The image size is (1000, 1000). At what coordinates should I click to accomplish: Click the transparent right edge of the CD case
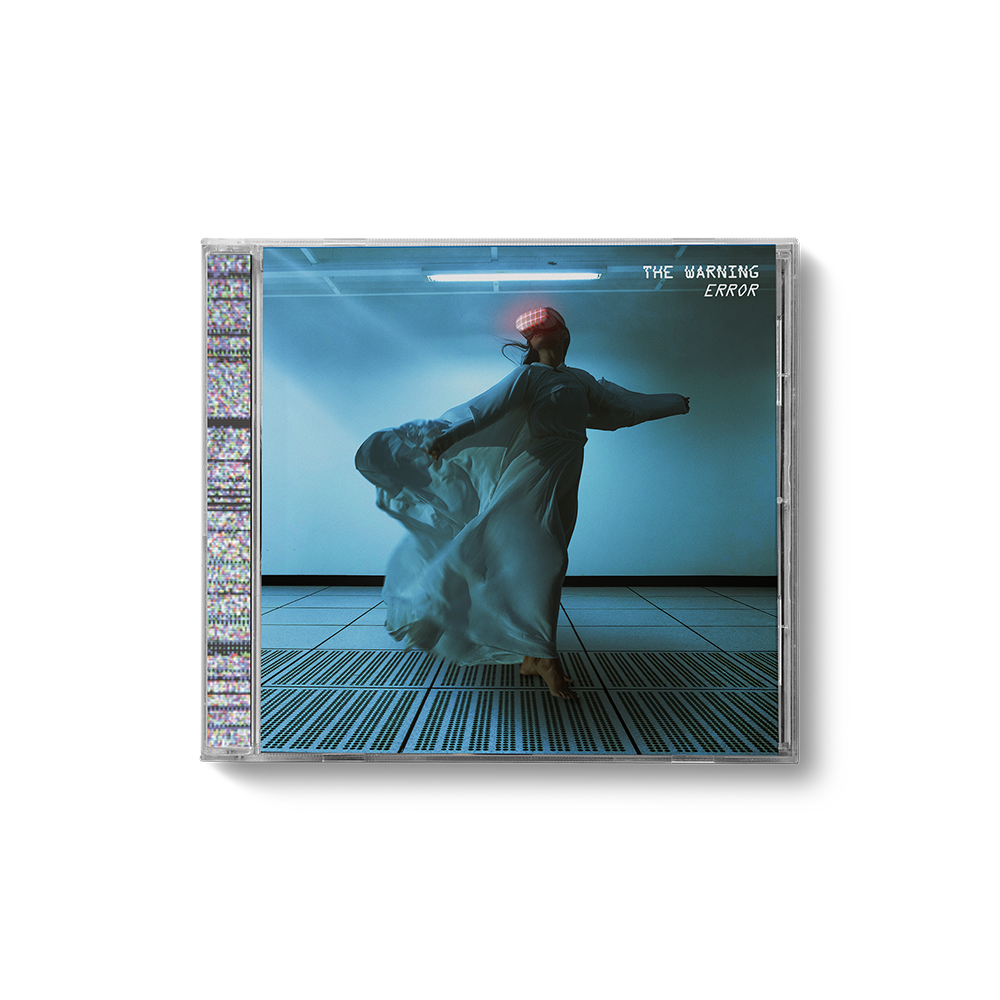coord(788,500)
